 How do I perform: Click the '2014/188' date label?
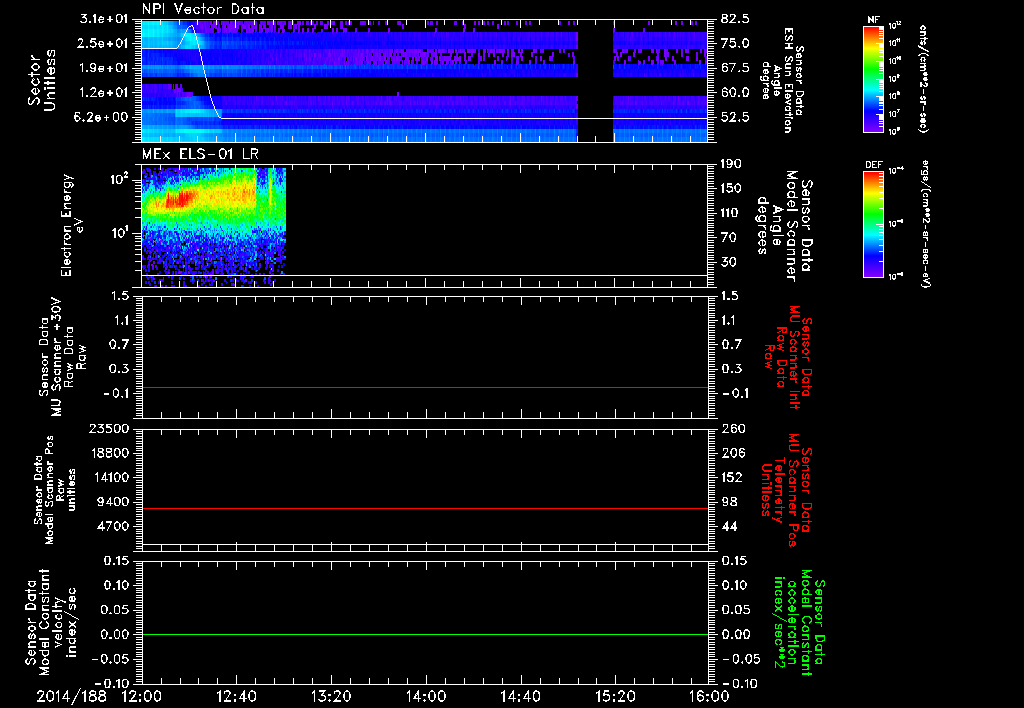pyautogui.click(x=71, y=696)
